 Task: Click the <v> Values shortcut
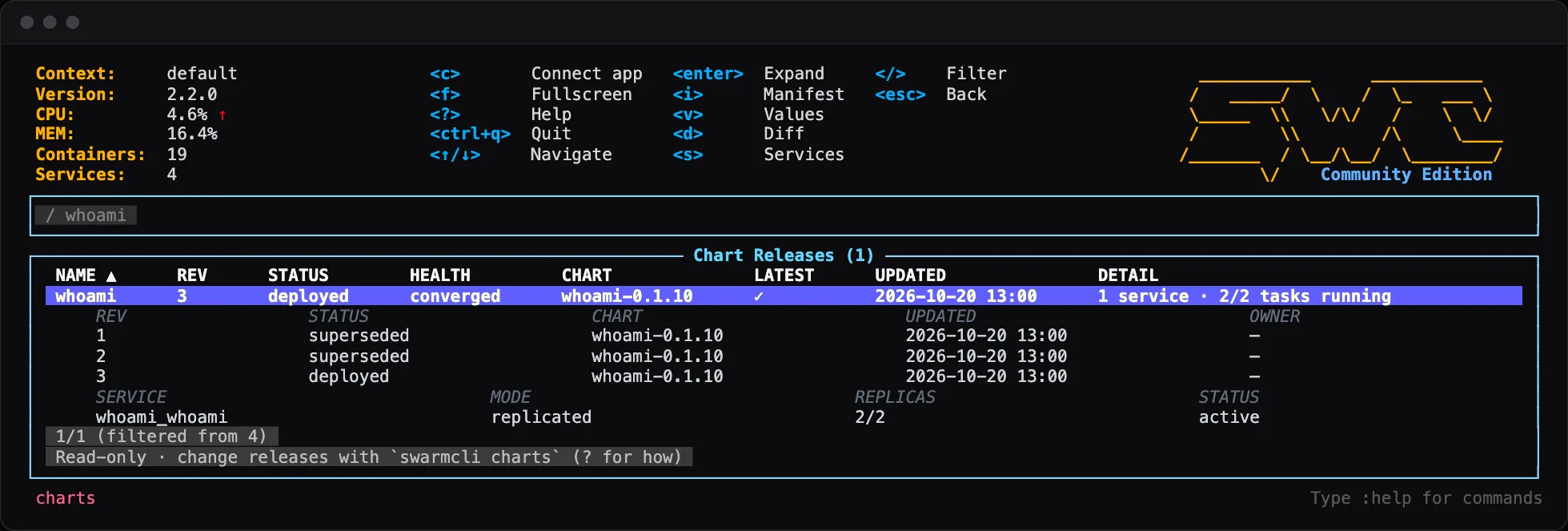pos(748,115)
